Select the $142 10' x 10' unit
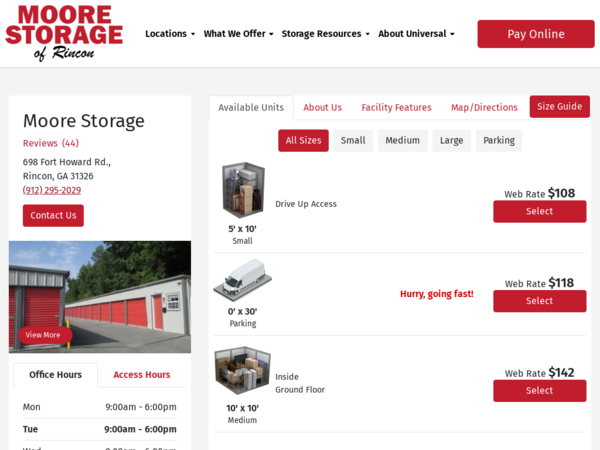 [x=540, y=390]
